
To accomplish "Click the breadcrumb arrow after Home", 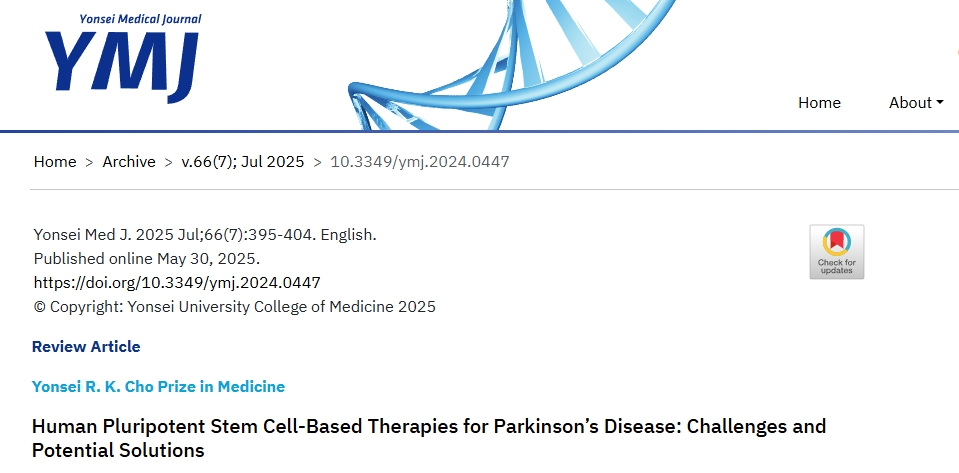I will pos(89,162).
